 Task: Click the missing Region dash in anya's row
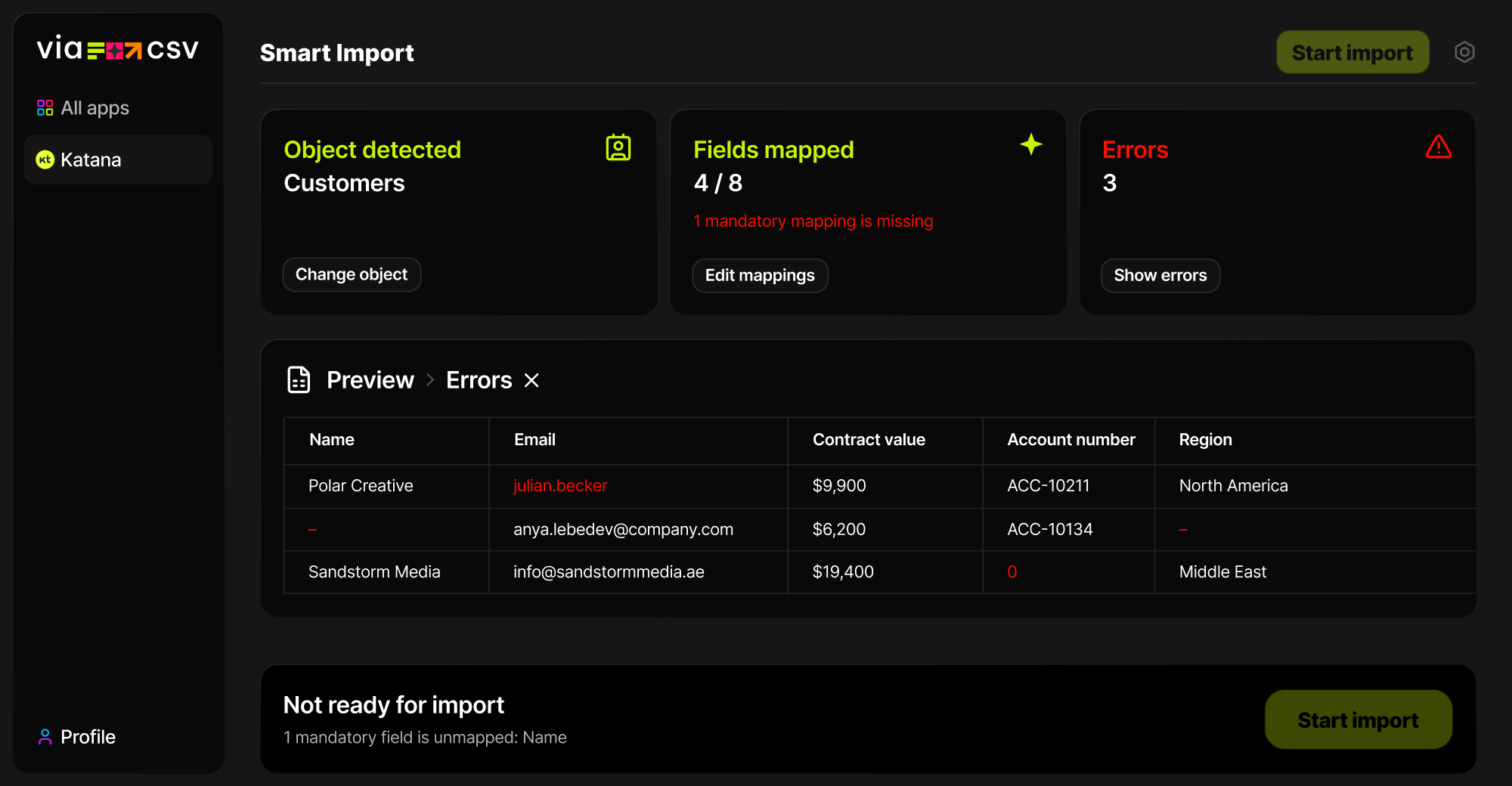(x=1183, y=530)
